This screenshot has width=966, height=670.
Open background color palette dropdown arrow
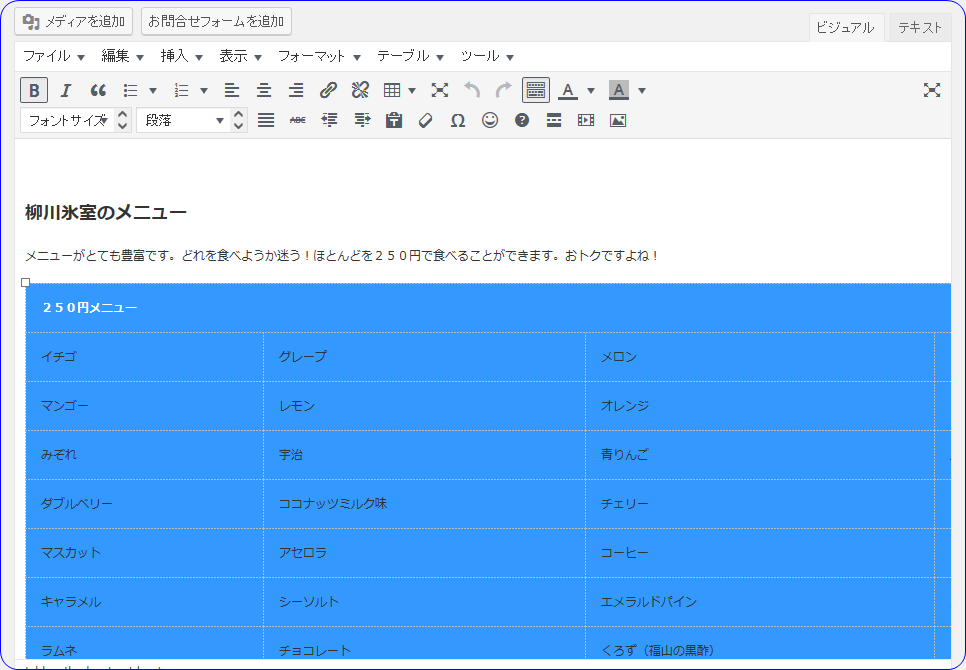[642, 91]
